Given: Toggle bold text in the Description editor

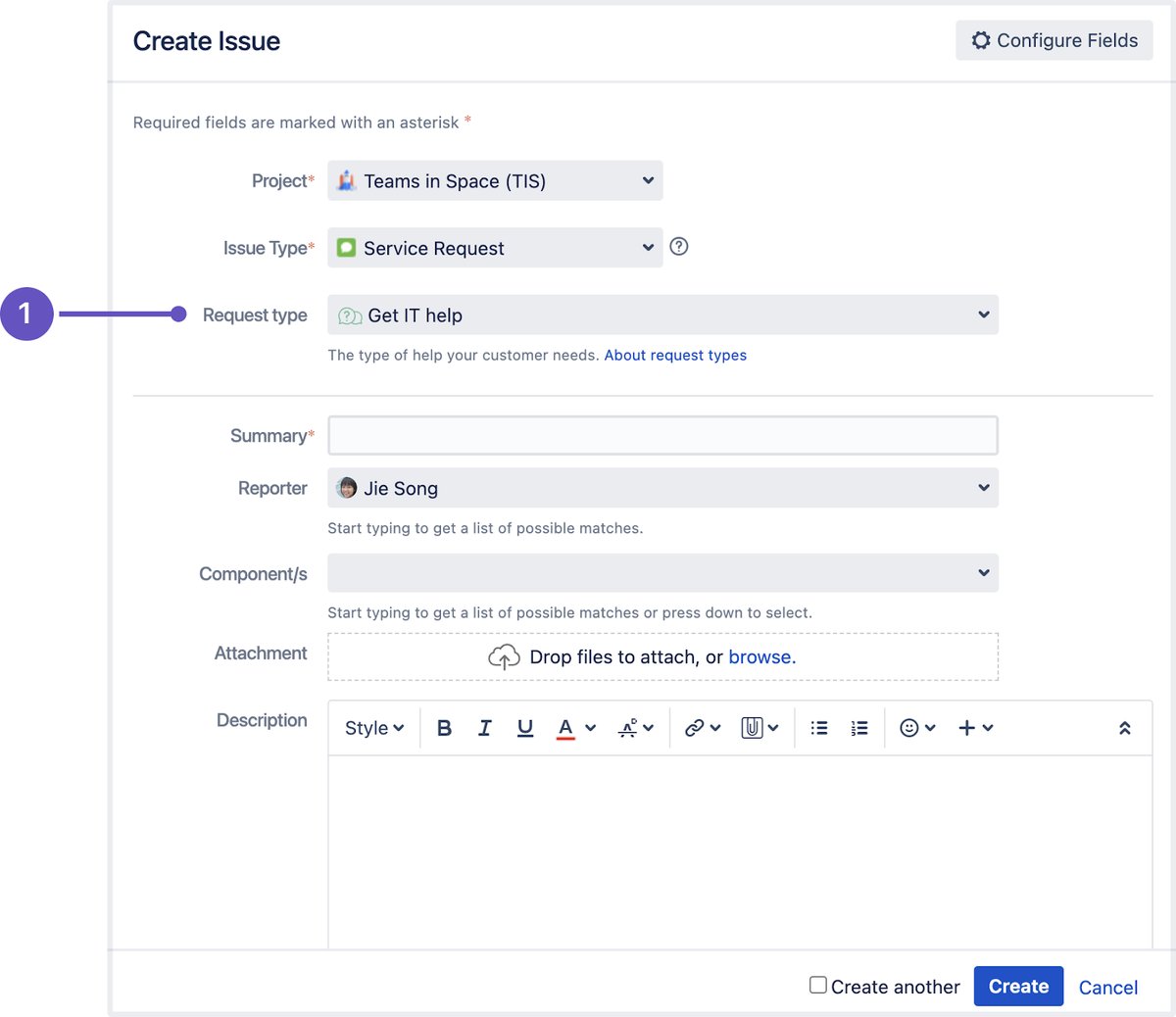Looking at the screenshot, I should click(x=444, y=727).
